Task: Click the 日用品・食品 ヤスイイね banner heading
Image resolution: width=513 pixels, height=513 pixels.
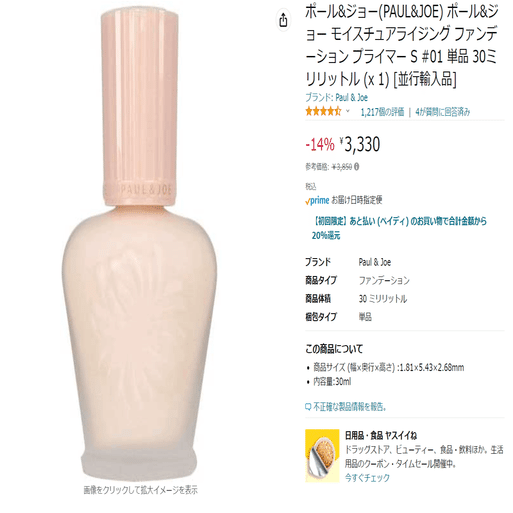Action: pos(381,435)
